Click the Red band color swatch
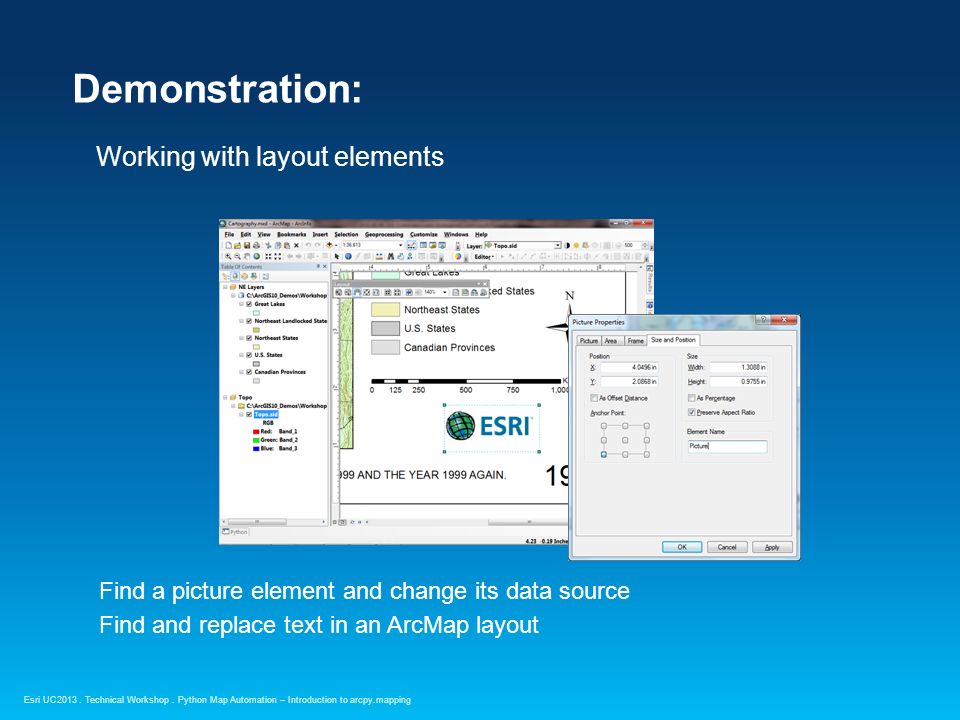Screen dimensions: 960x720 (x=256, y=432)
